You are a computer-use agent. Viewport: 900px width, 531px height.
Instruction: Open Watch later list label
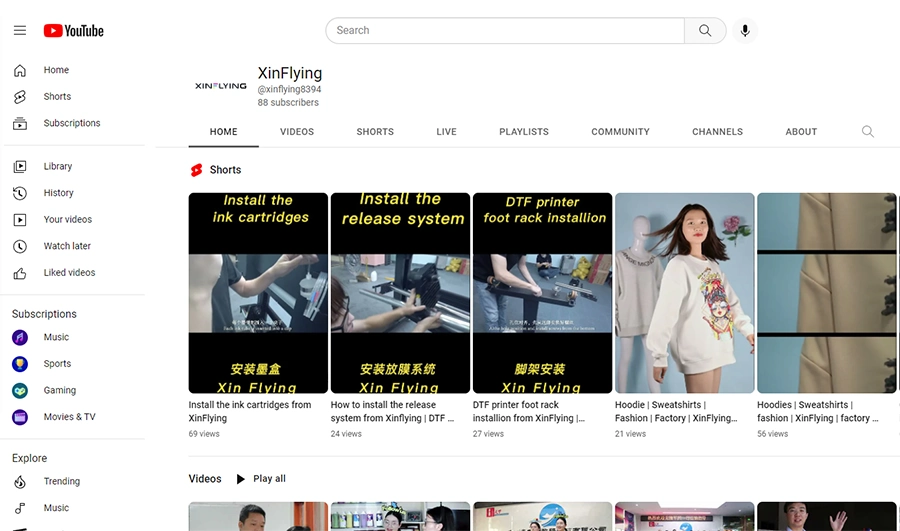tap(67, 246)
